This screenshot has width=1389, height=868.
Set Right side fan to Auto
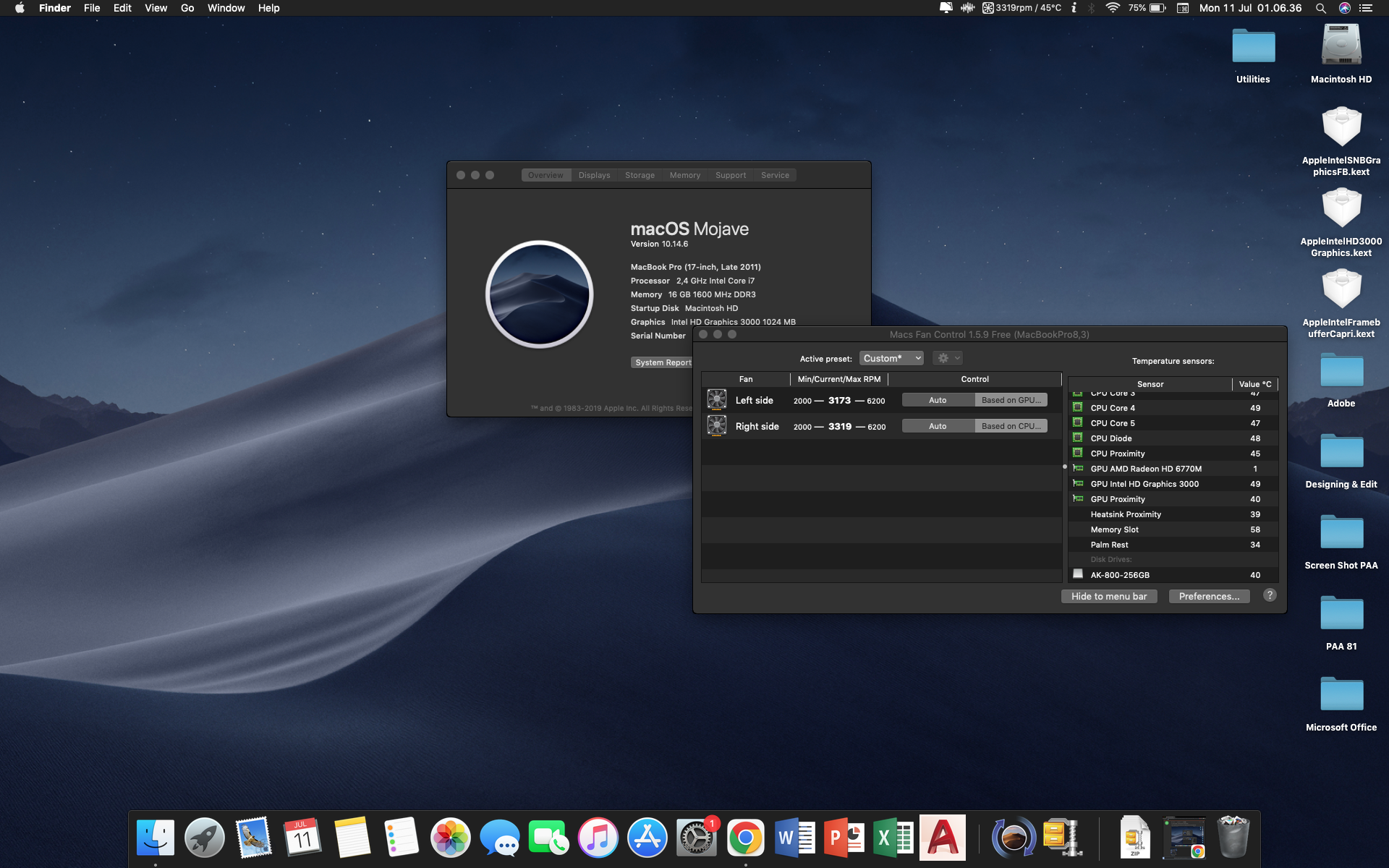click(938, 426)
